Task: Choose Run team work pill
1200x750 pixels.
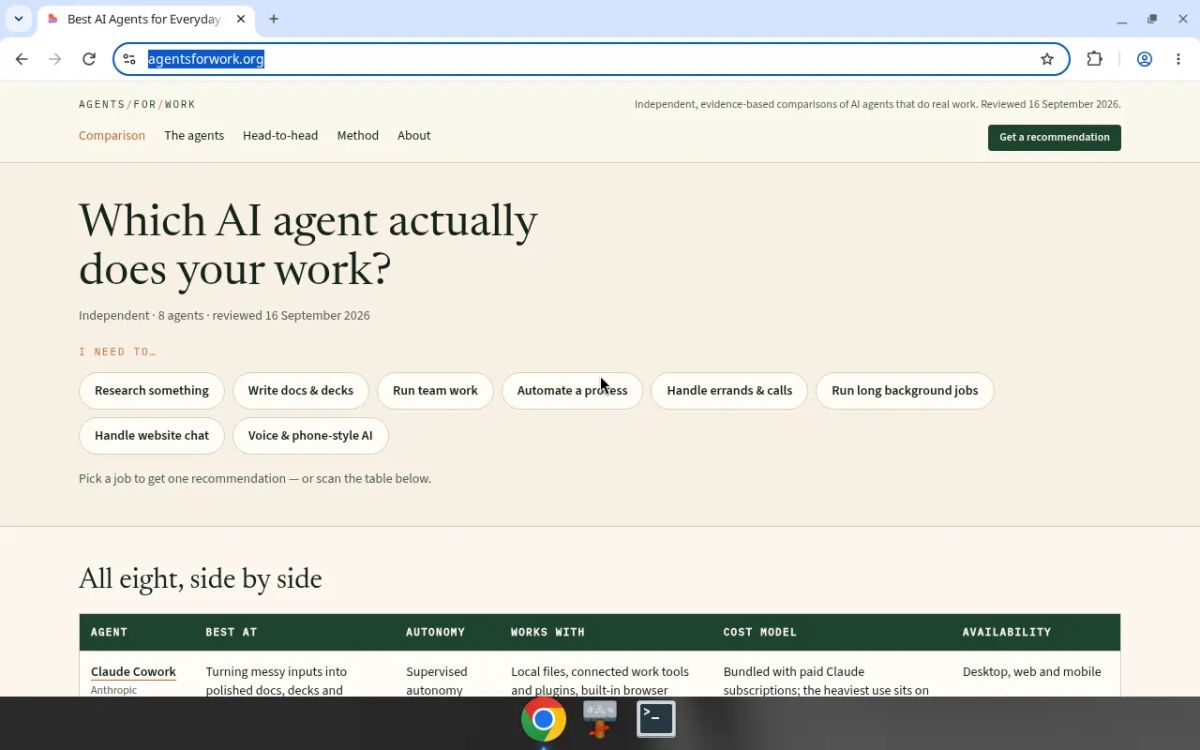Action: (x=435, y=391)
